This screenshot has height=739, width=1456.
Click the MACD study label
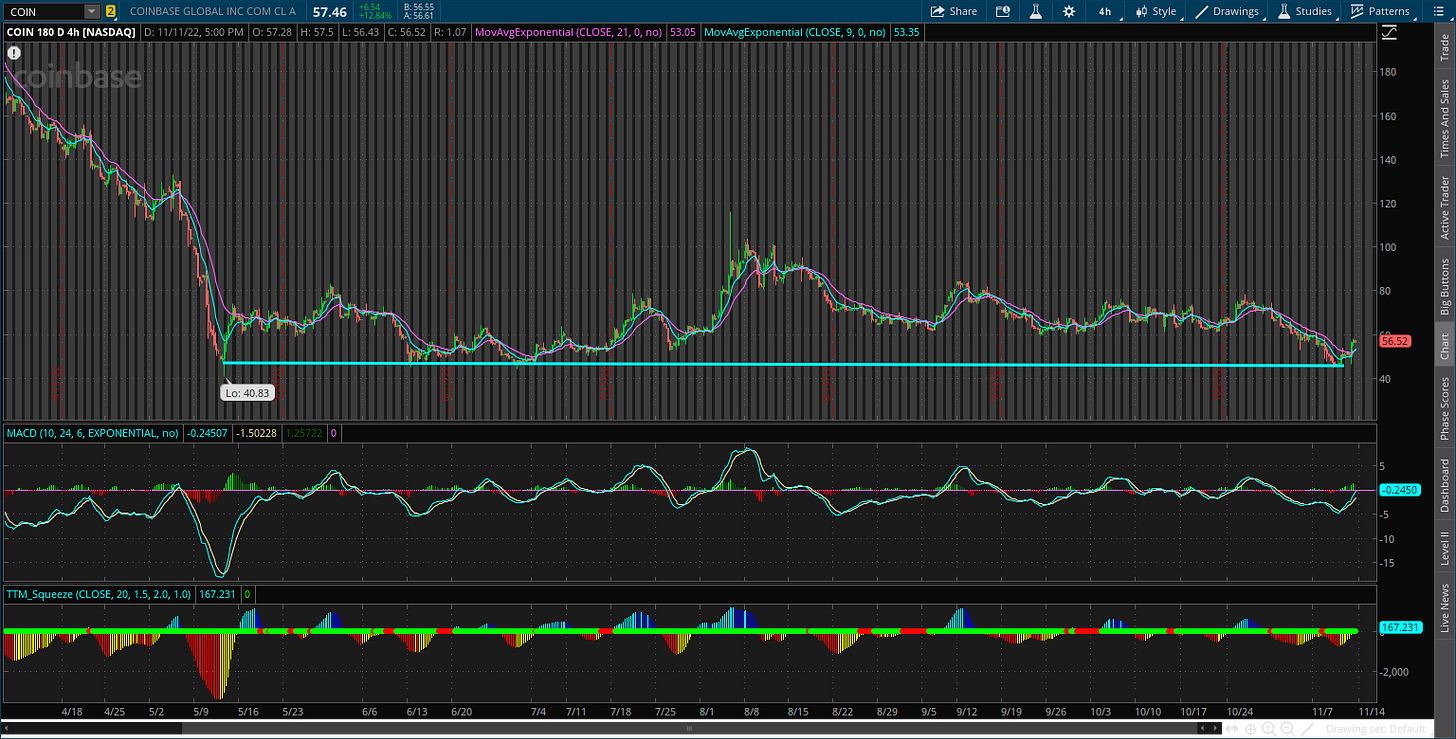[x=92, y=433]
